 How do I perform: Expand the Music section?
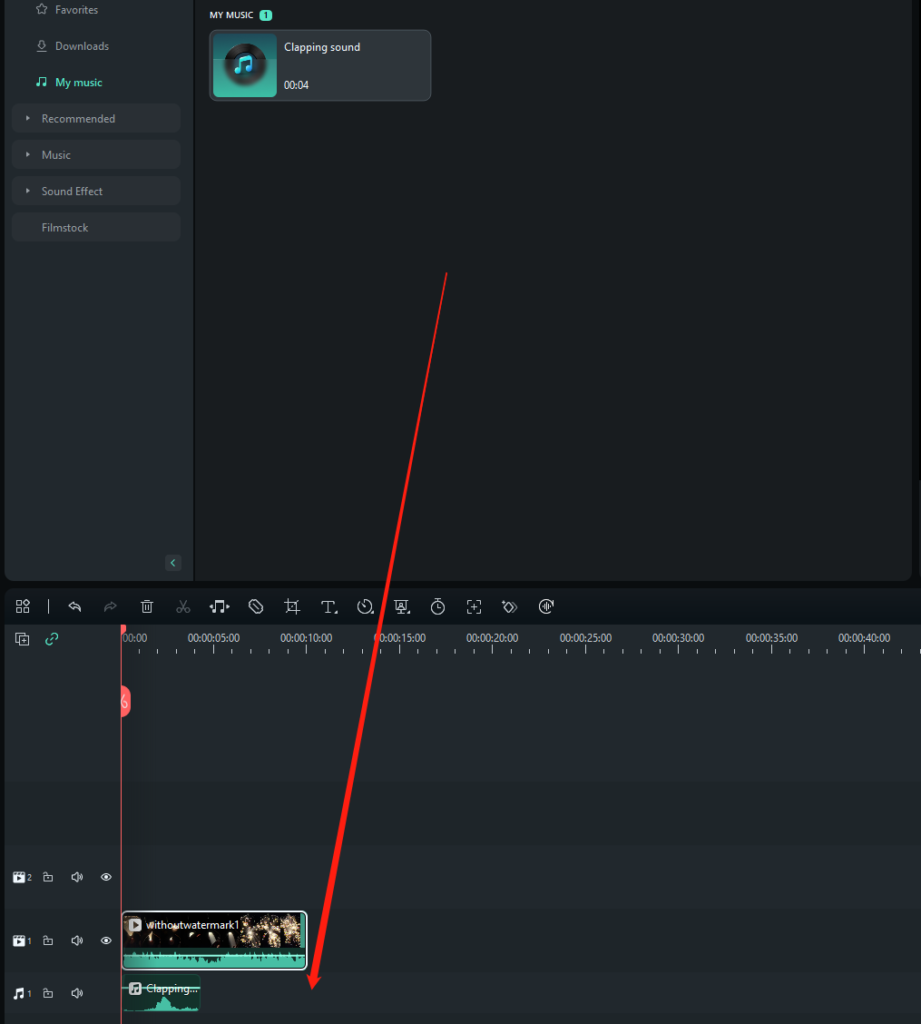coord(95,154)
